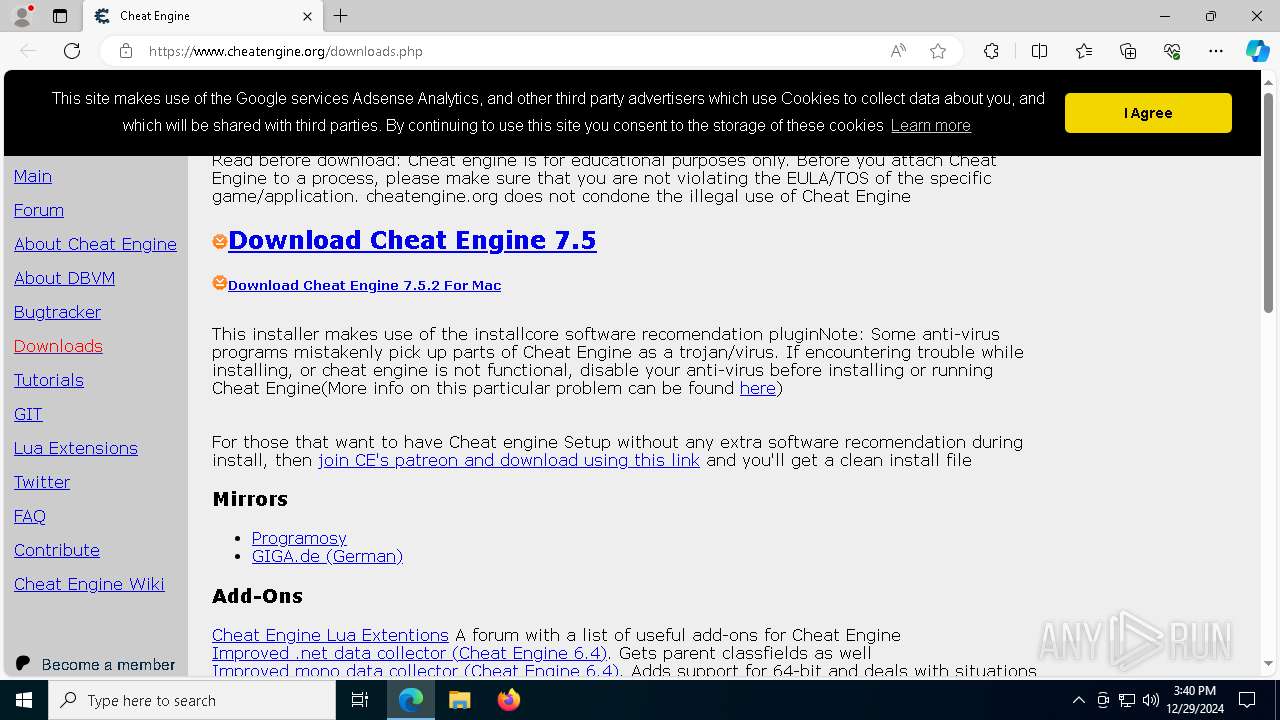Viewport: 1280px width, 720px height.
Task: Refresh the page with reload icon
Action: tap(72, 51)
